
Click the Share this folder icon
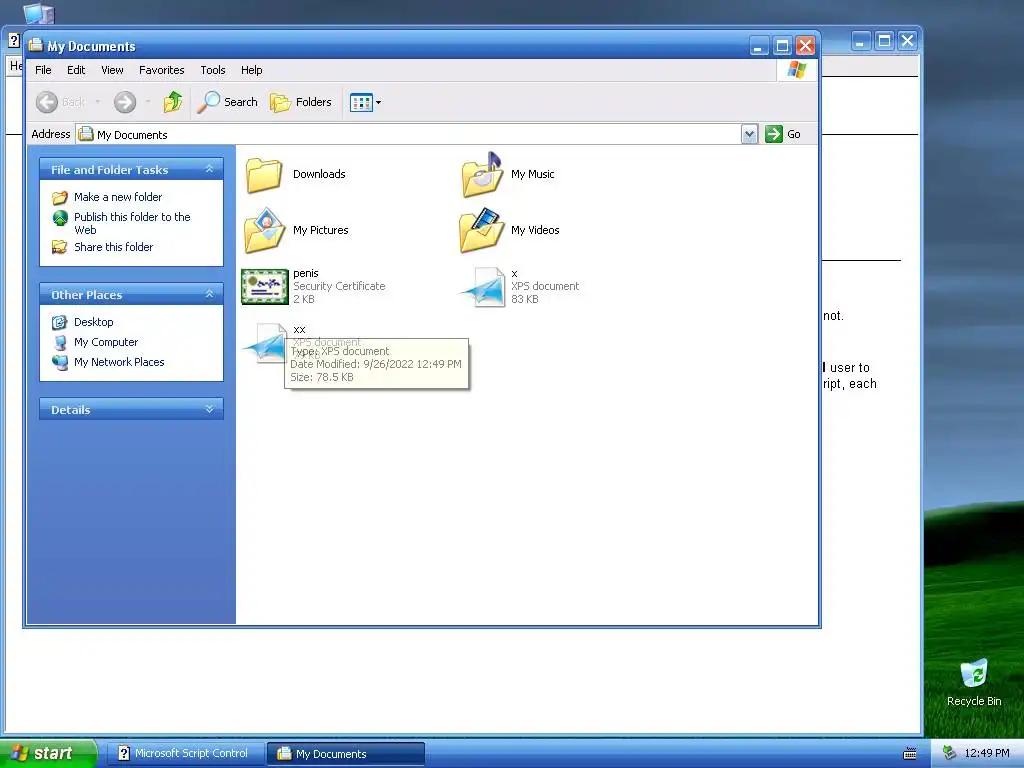point(59,247)
